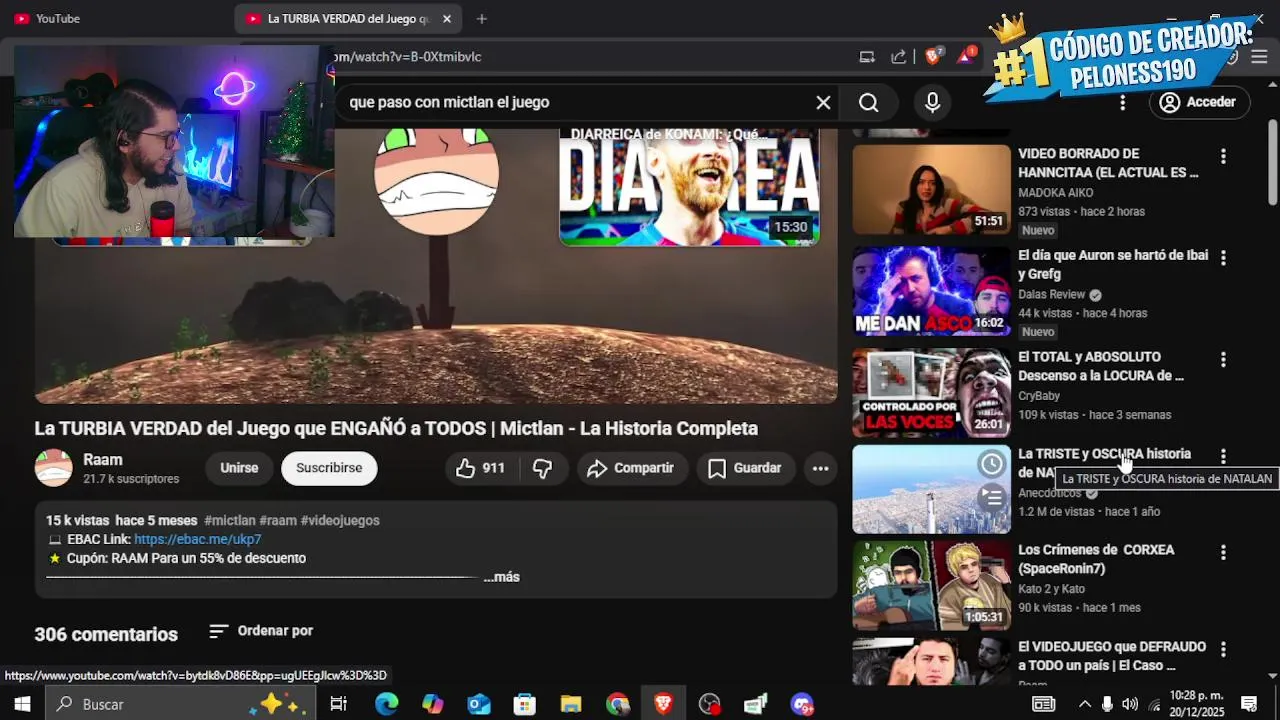Expand description with ...más

coord(502,577)
